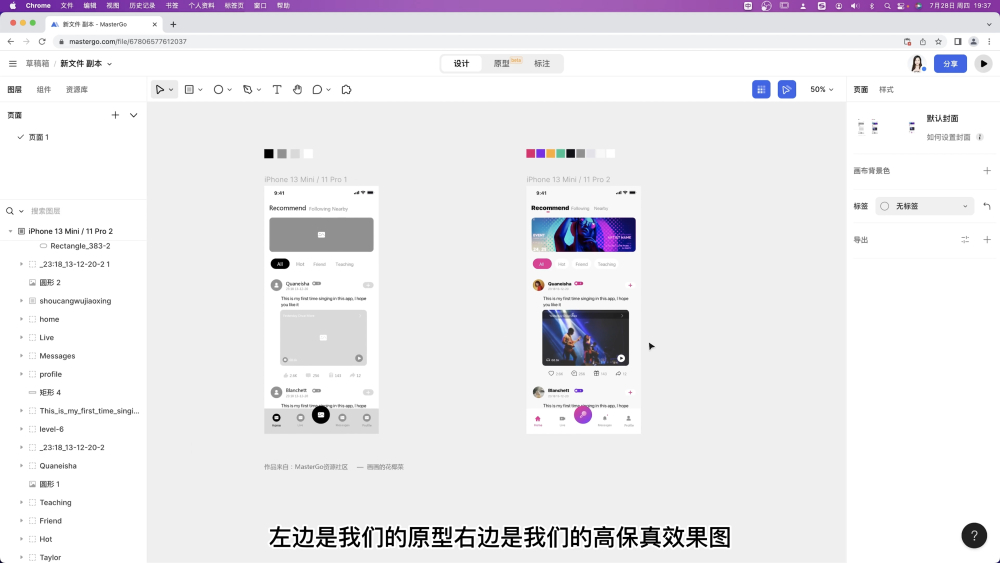Open Chrome three-dot menu
Viewport: 1000px width, 563px height.
click(x=989, y=41)
